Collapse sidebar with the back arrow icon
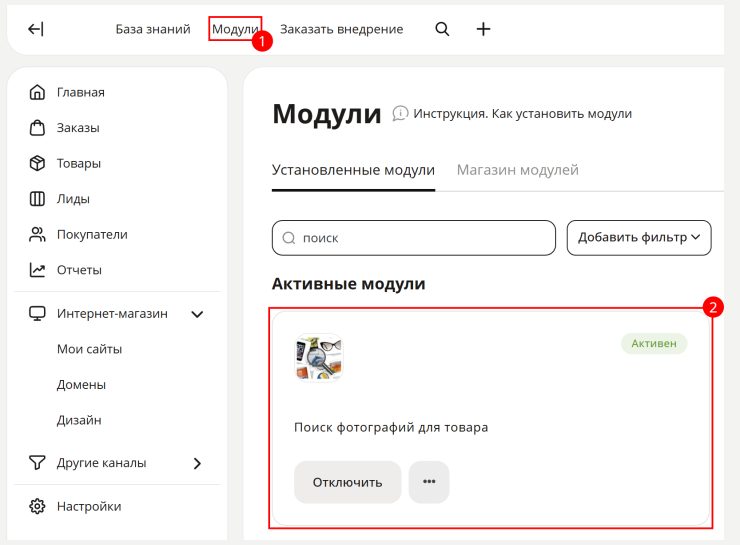The height and width of the screenshot is (545, 740). [x=36, y=29]
